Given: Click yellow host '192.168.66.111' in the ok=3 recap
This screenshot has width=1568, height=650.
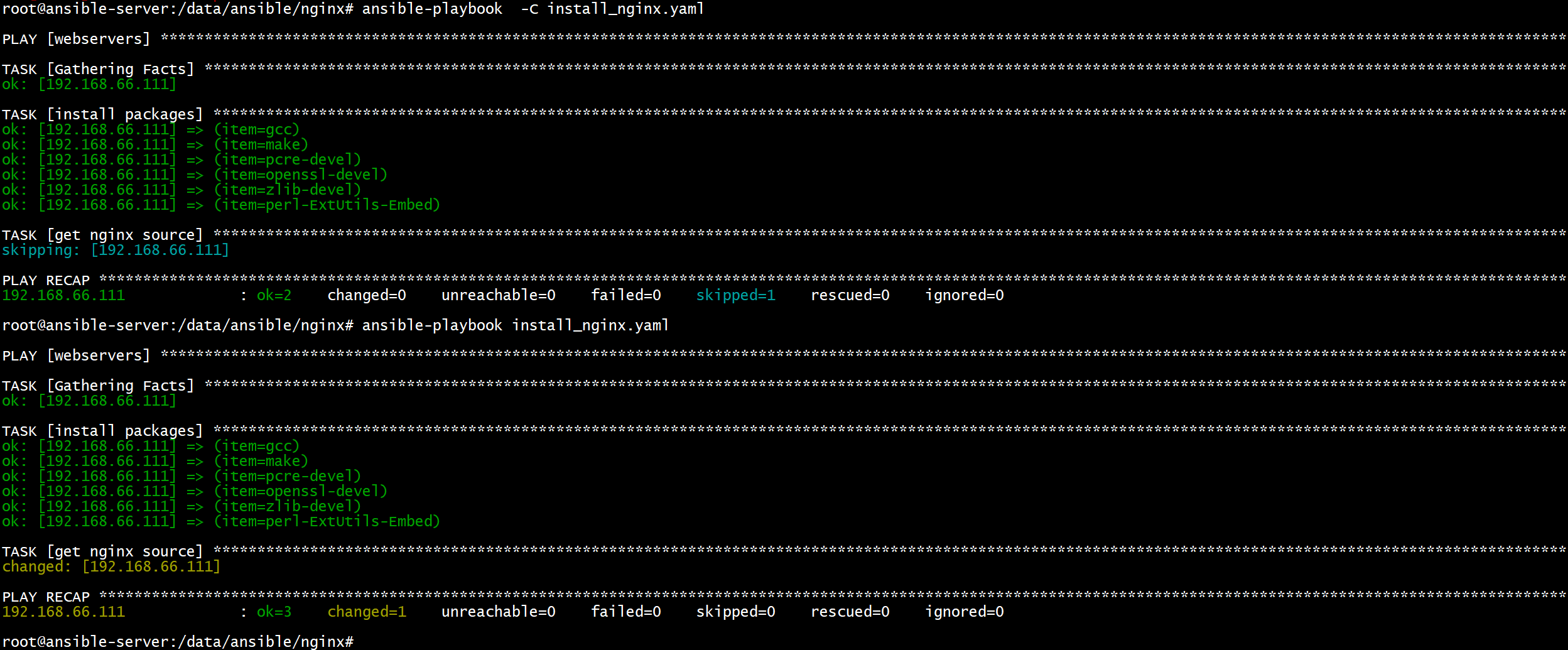Looking at the screenshot, I should coord(64,612).
